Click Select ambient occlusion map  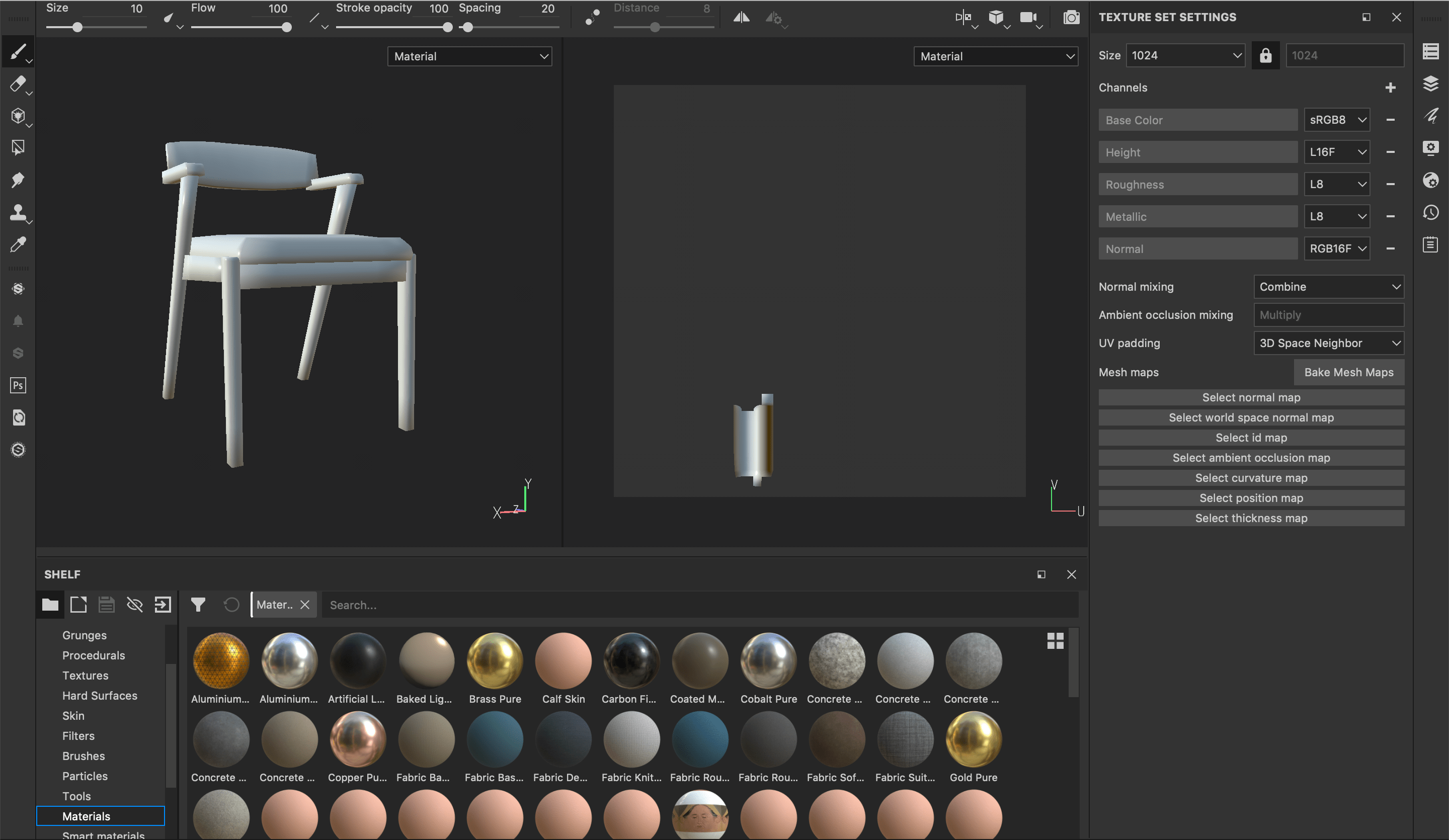click(x=1251, y=458)
